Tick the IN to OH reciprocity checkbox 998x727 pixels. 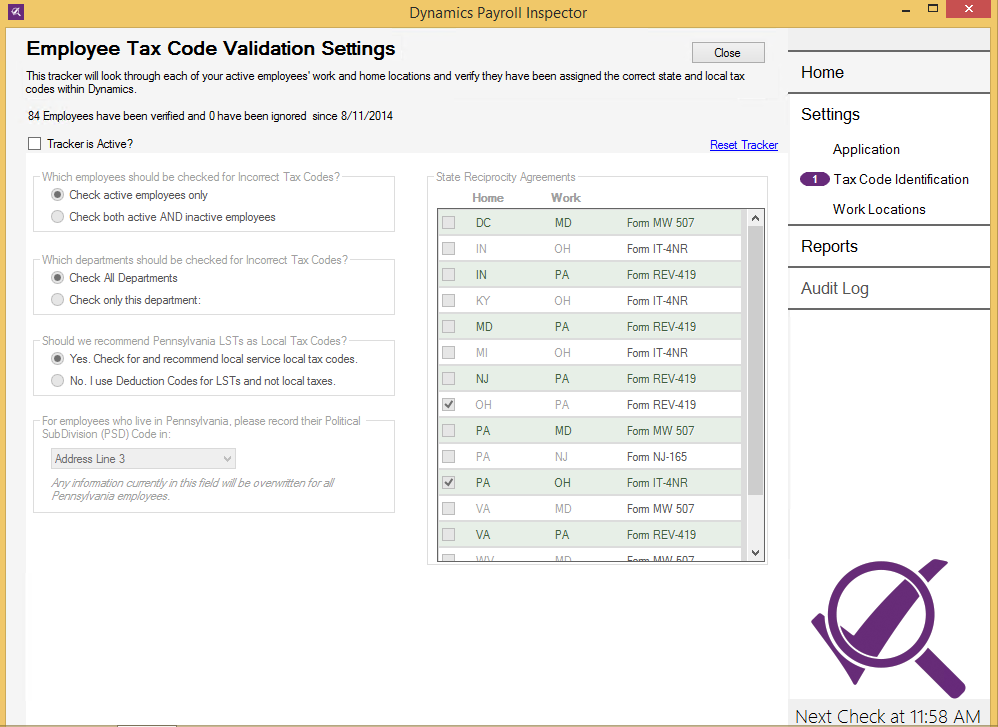click(x=449, y=248)
